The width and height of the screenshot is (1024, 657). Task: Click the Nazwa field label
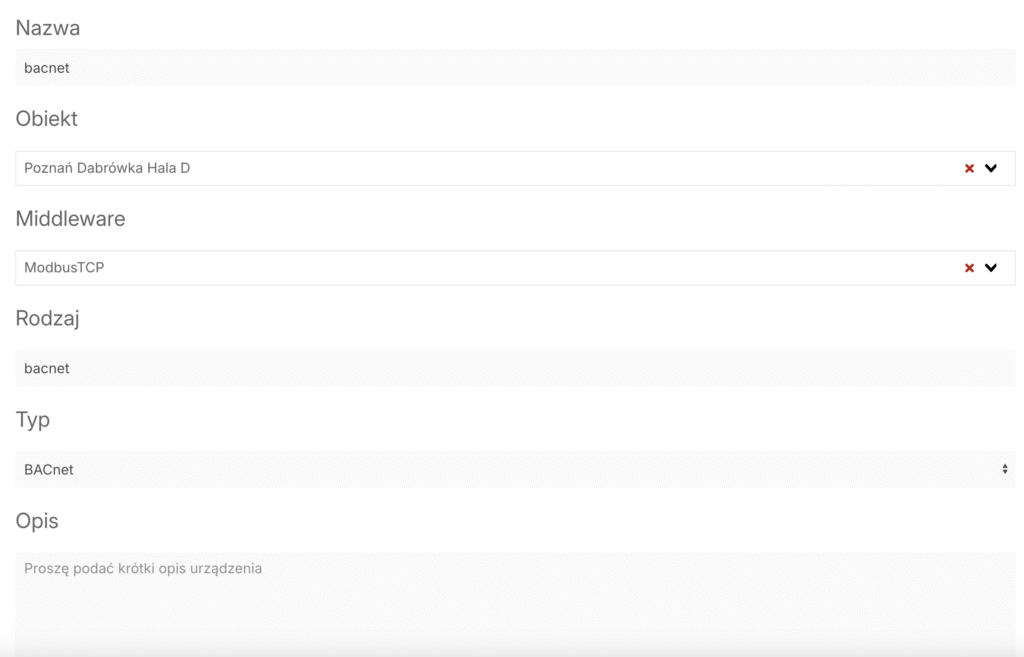48,28
